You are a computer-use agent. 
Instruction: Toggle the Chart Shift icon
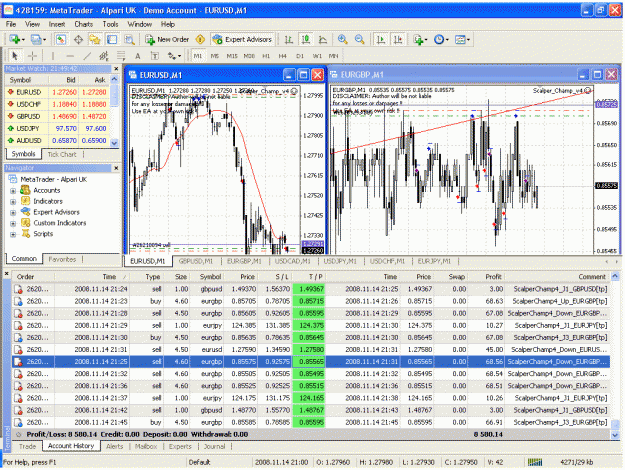pos(398,39)
